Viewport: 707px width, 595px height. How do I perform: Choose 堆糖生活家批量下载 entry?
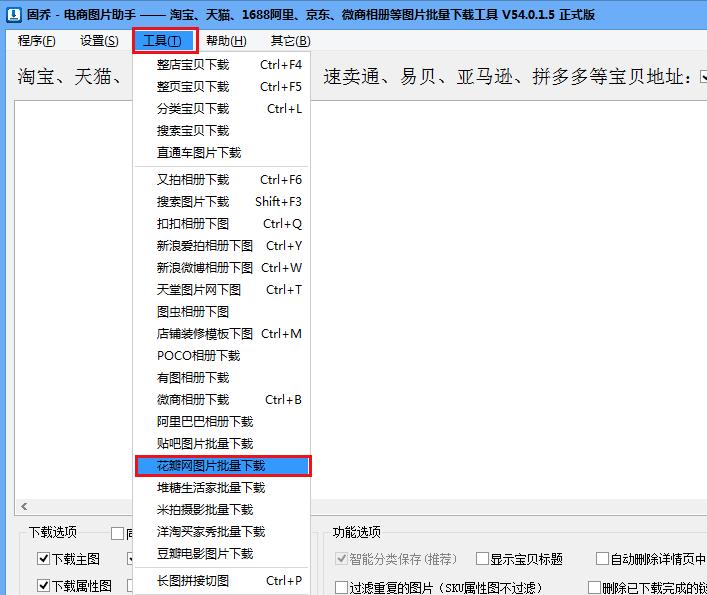pos(222,488)
